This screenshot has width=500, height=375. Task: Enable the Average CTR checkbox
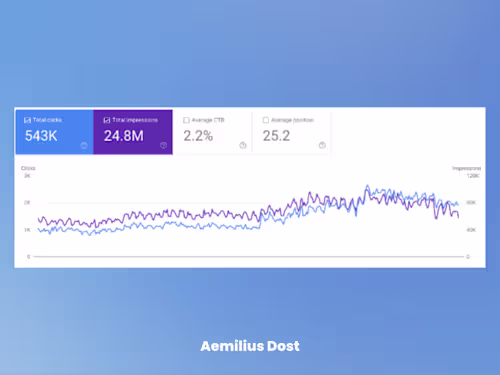point(186,120)
